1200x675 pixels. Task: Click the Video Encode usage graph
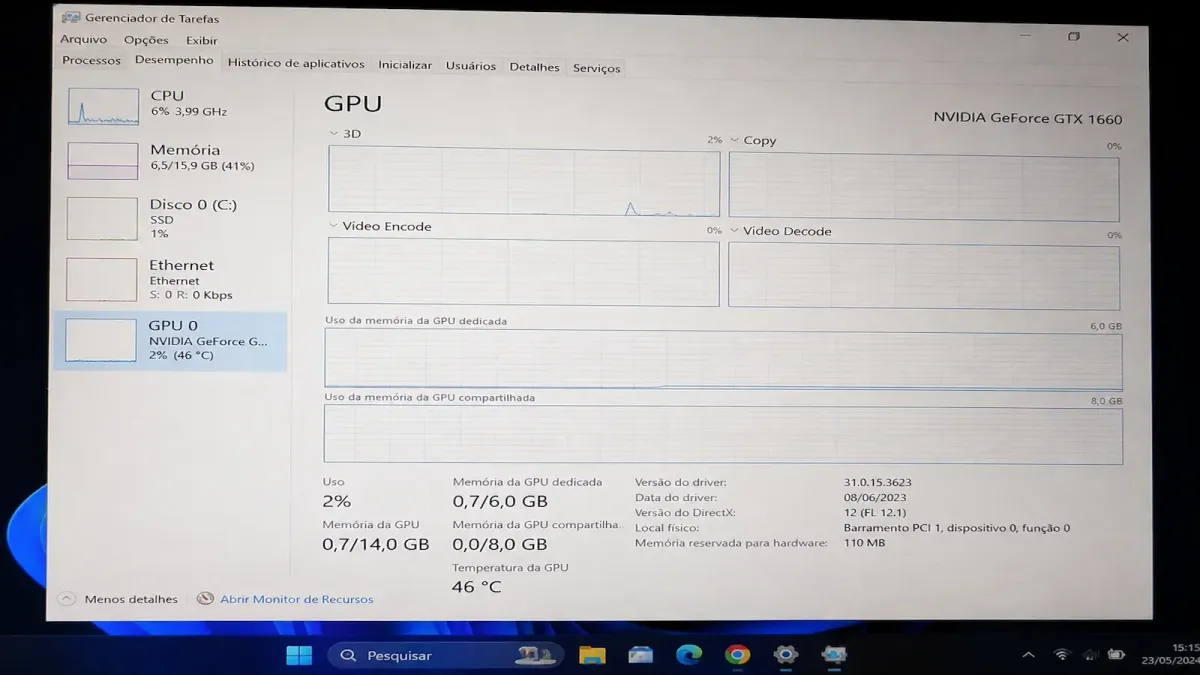524,272
